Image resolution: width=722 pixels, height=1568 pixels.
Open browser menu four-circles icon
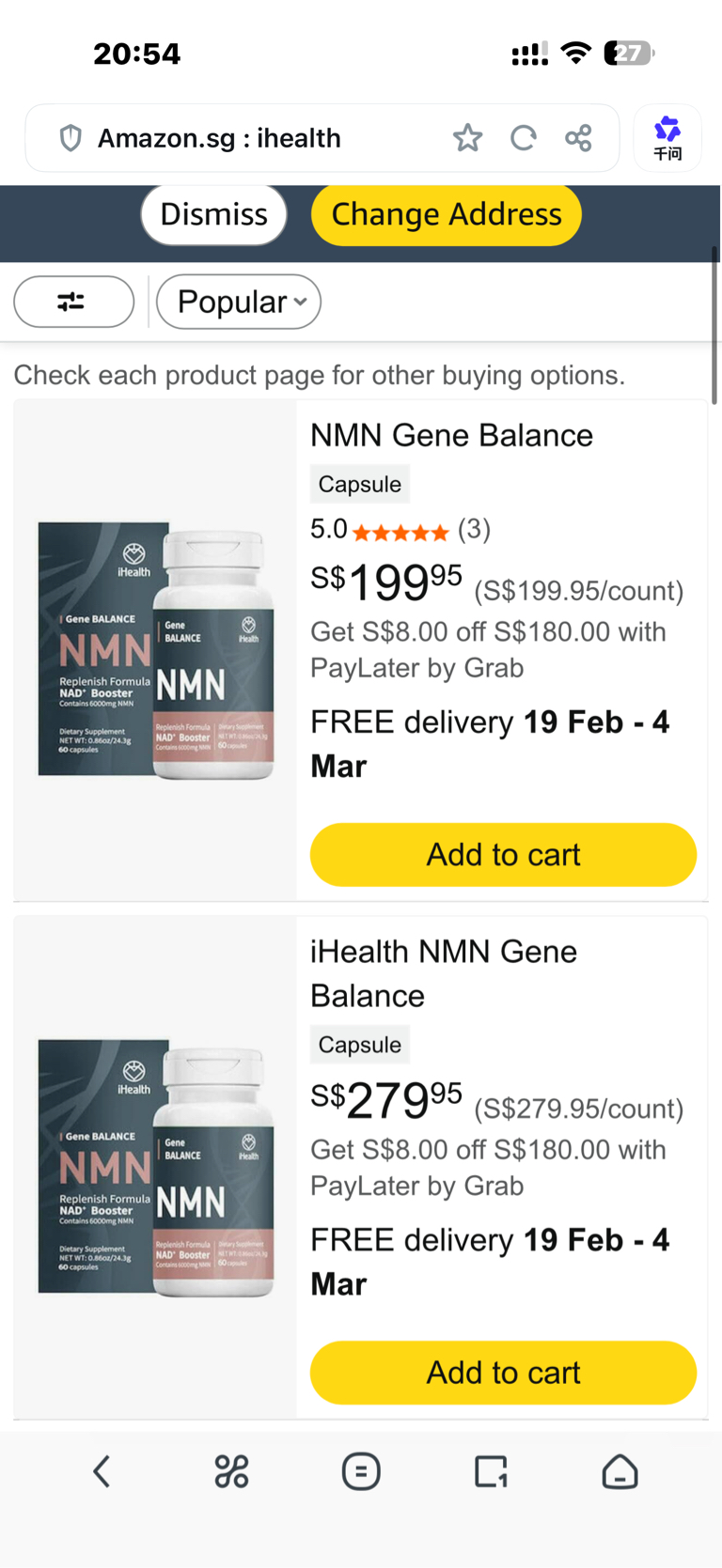point(231,1471)
